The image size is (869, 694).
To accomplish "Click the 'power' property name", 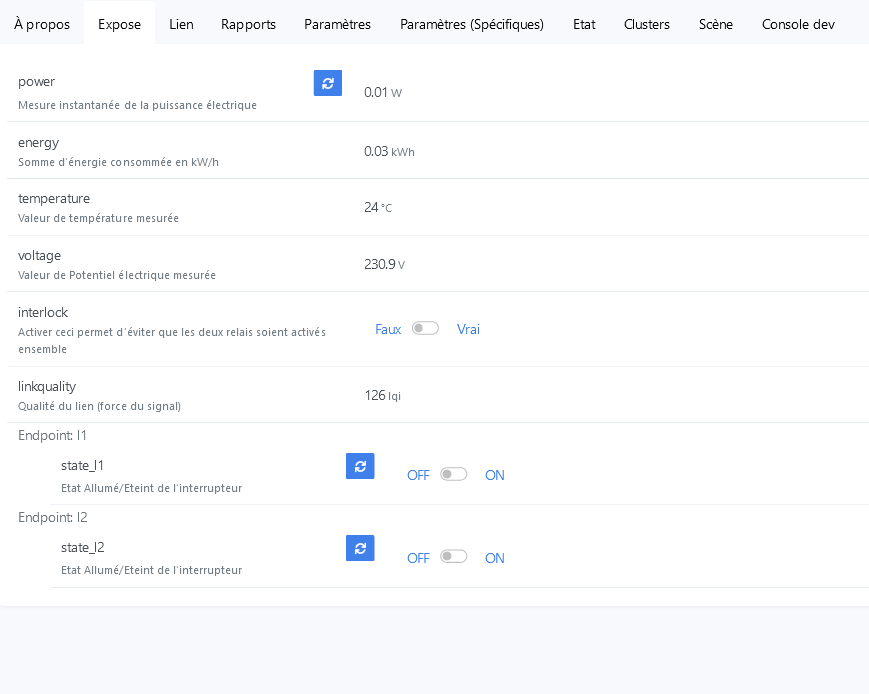I will (x=36, y=81).
